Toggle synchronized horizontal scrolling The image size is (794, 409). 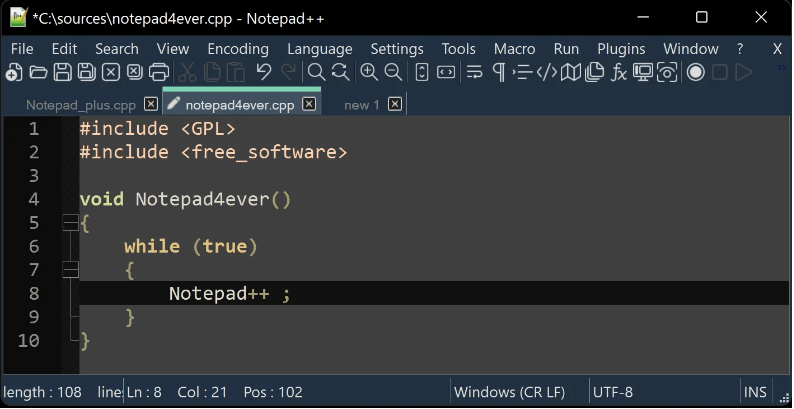click(446, 72)
